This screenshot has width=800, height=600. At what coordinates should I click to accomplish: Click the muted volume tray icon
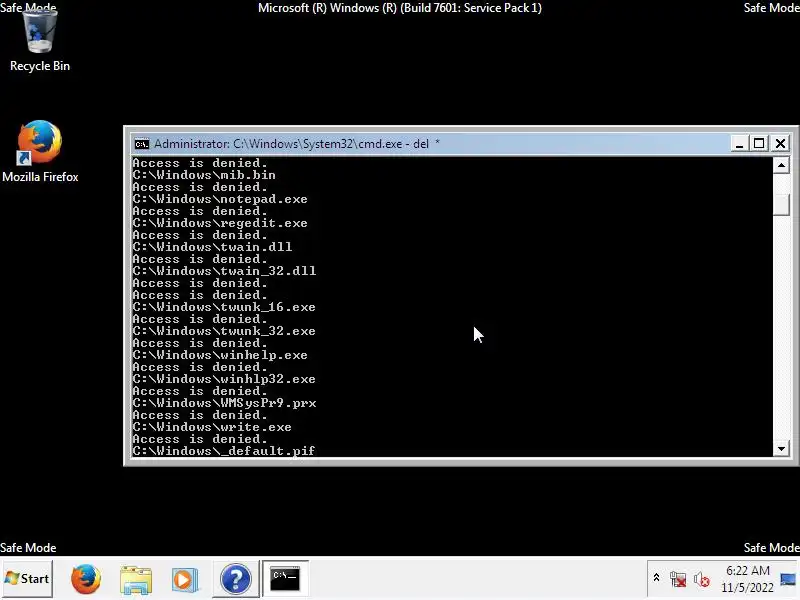tap(702, 579)
